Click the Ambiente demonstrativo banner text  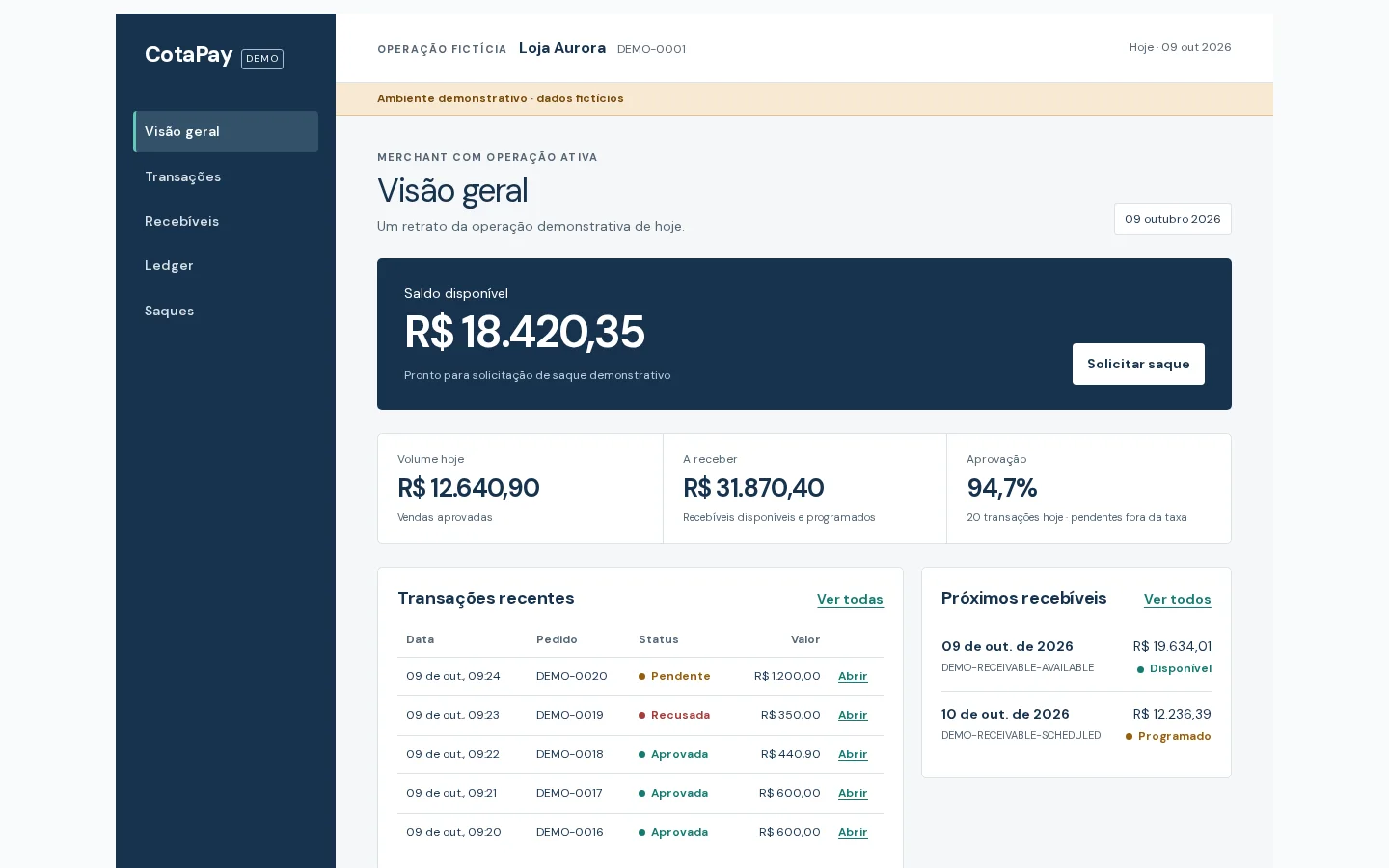tap(501, 98)
